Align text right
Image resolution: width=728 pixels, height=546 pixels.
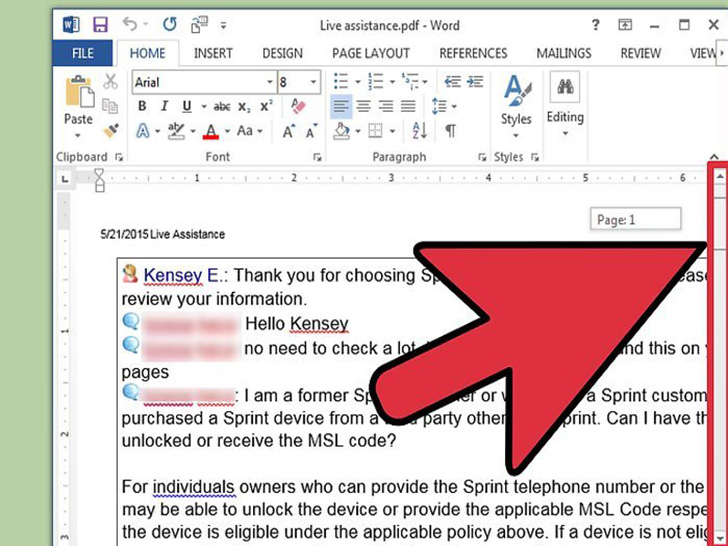pos(386,107)
